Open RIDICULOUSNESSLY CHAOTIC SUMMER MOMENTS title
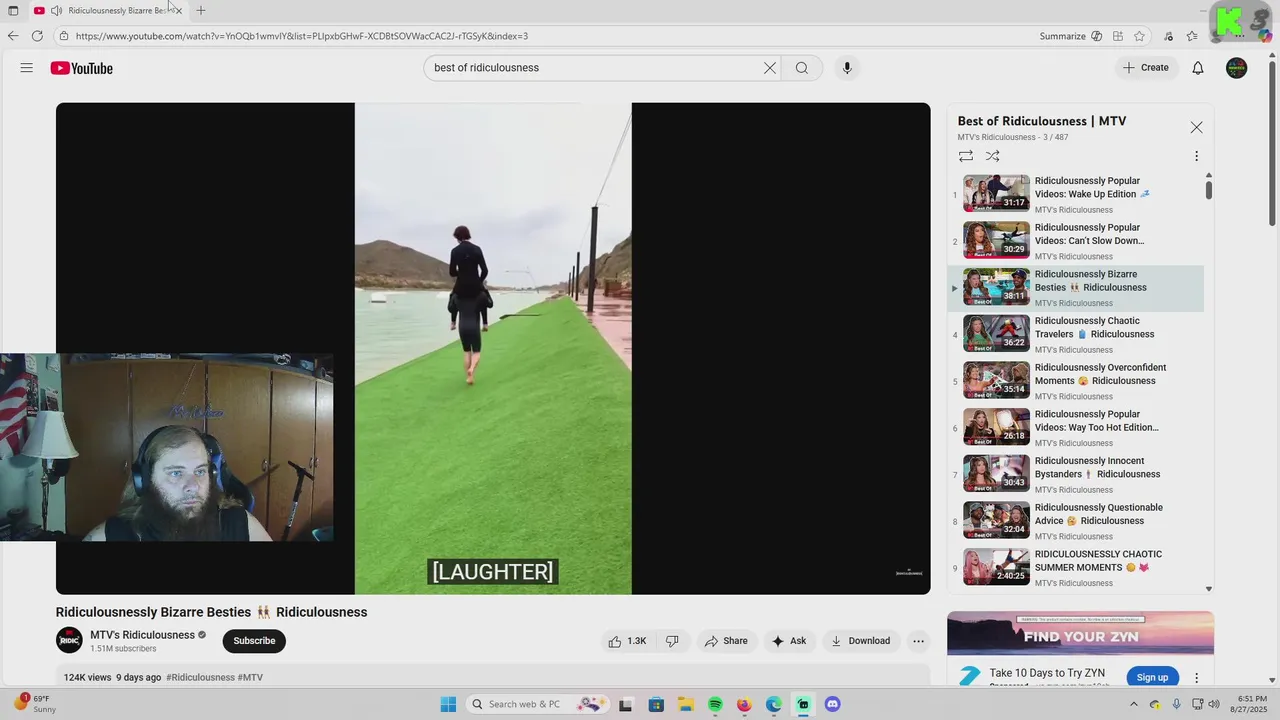The height and width of the screenshot is (720, 1280). click(x=1098, y=561)
